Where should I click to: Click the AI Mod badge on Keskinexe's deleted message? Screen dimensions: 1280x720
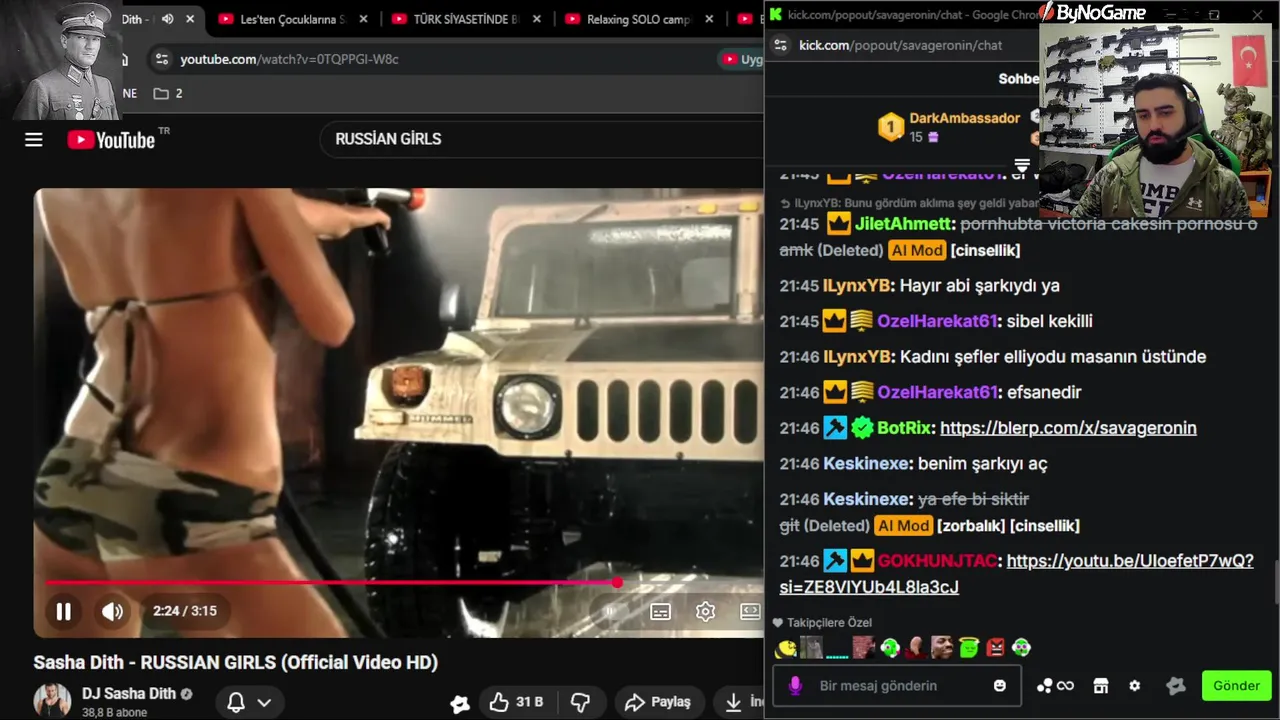903,526
